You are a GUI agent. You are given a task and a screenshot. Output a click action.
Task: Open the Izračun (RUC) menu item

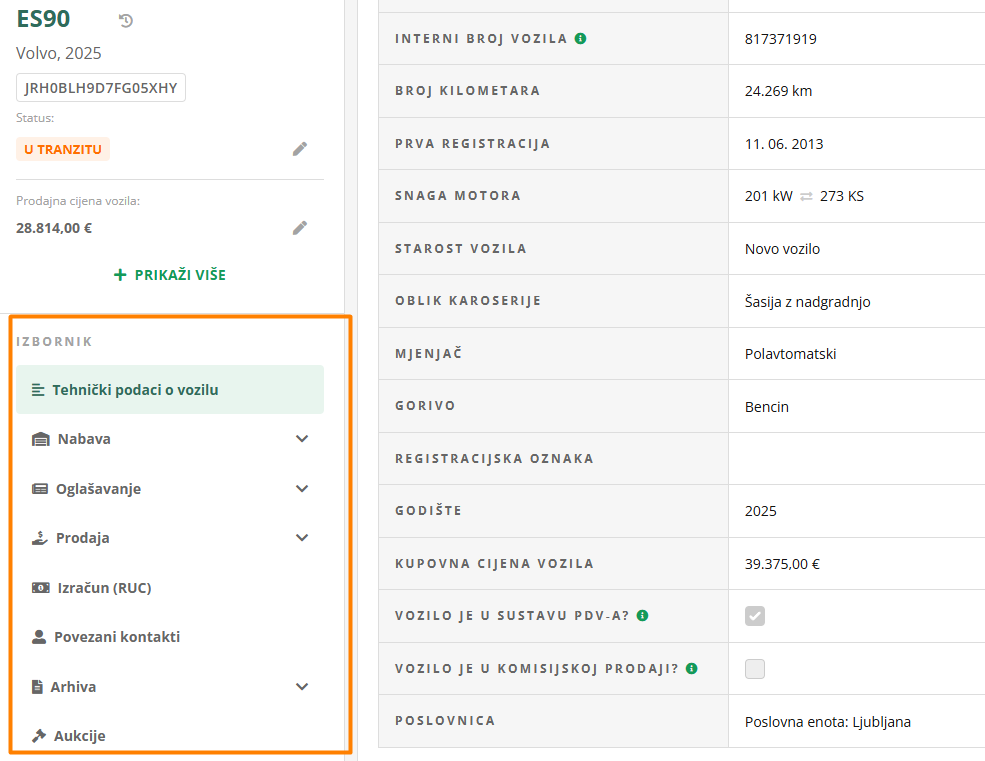104,588
